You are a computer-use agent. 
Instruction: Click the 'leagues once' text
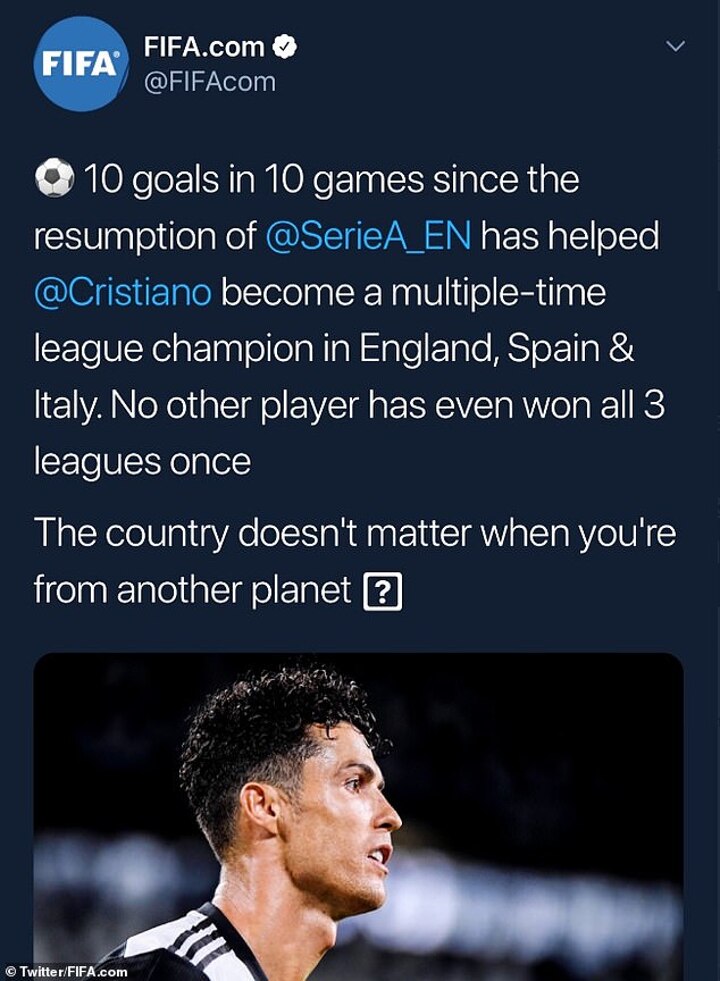(x=140, y=462)
